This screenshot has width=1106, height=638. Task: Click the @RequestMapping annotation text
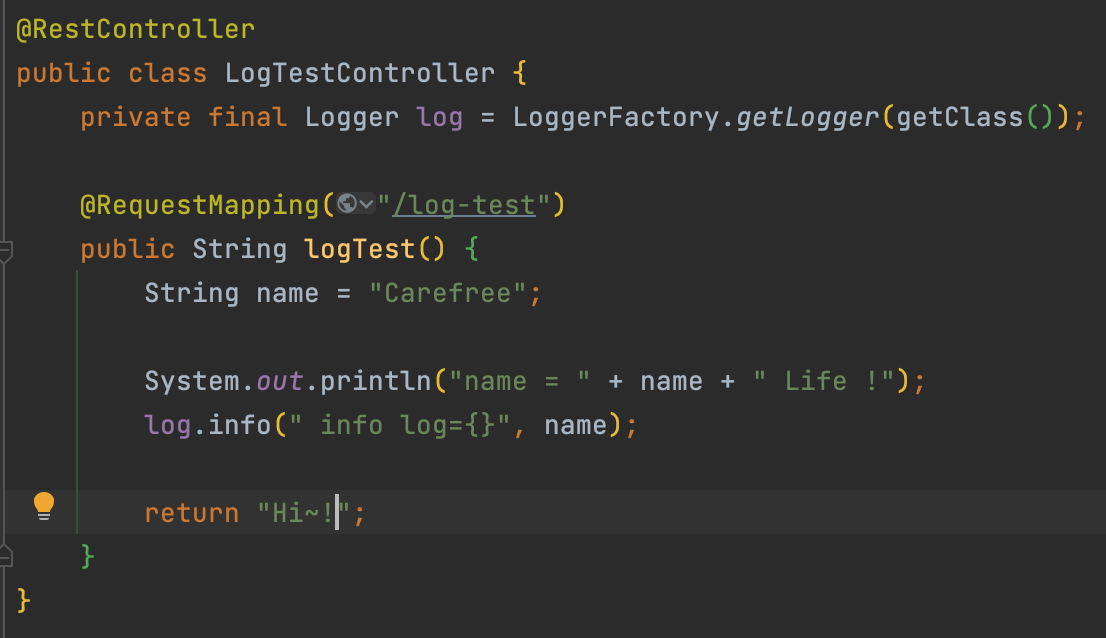200,205
